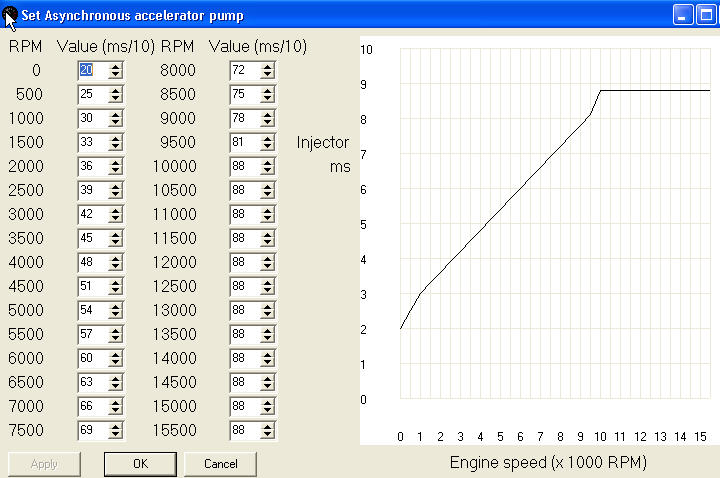Click the Cancel button
This screenshot has height=478, width=720.
pyautogui.click(x=220, y=464)
